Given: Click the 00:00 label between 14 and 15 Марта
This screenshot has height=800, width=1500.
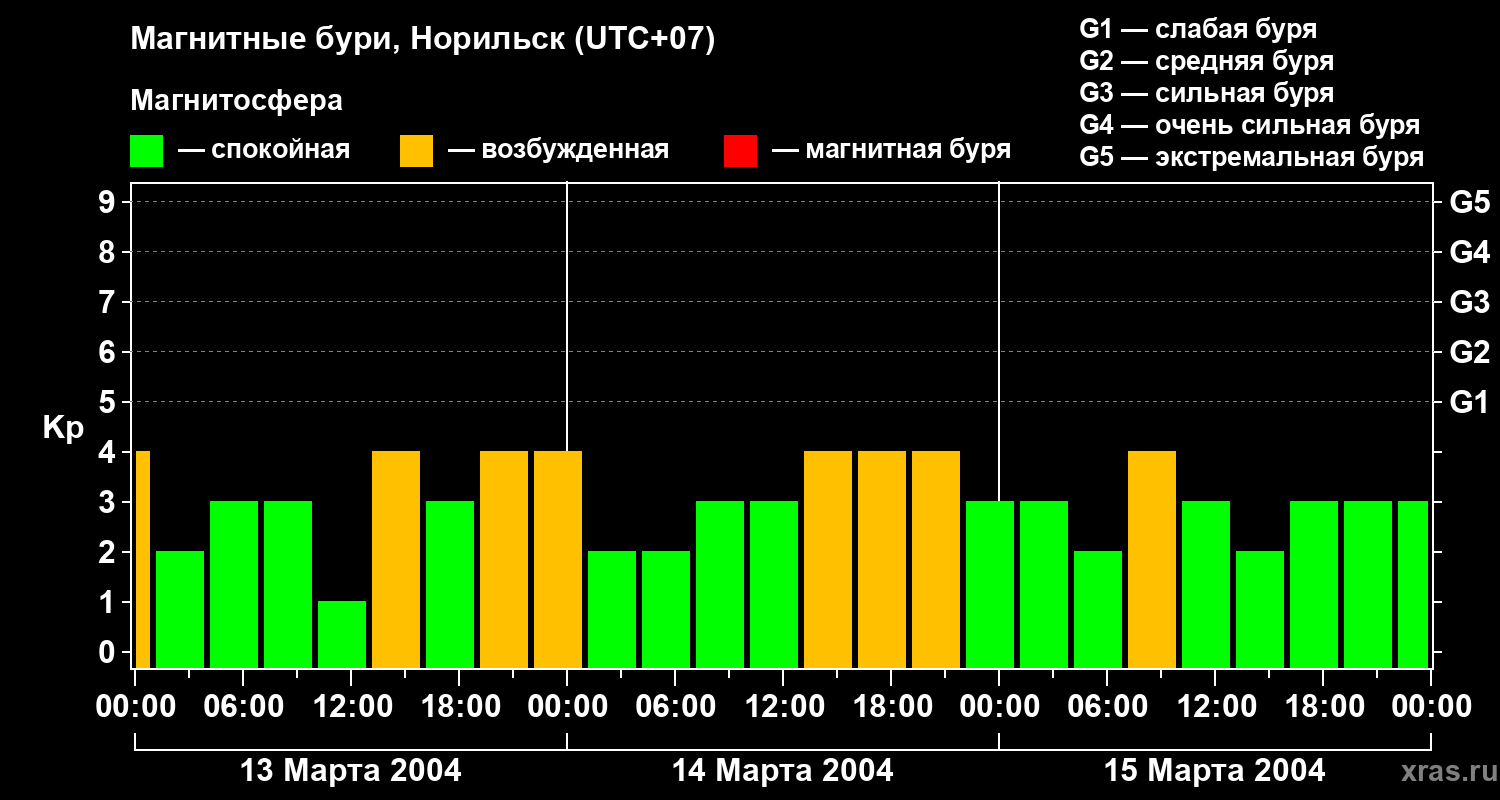Looking at the screenshot, I should coord(999,707).
